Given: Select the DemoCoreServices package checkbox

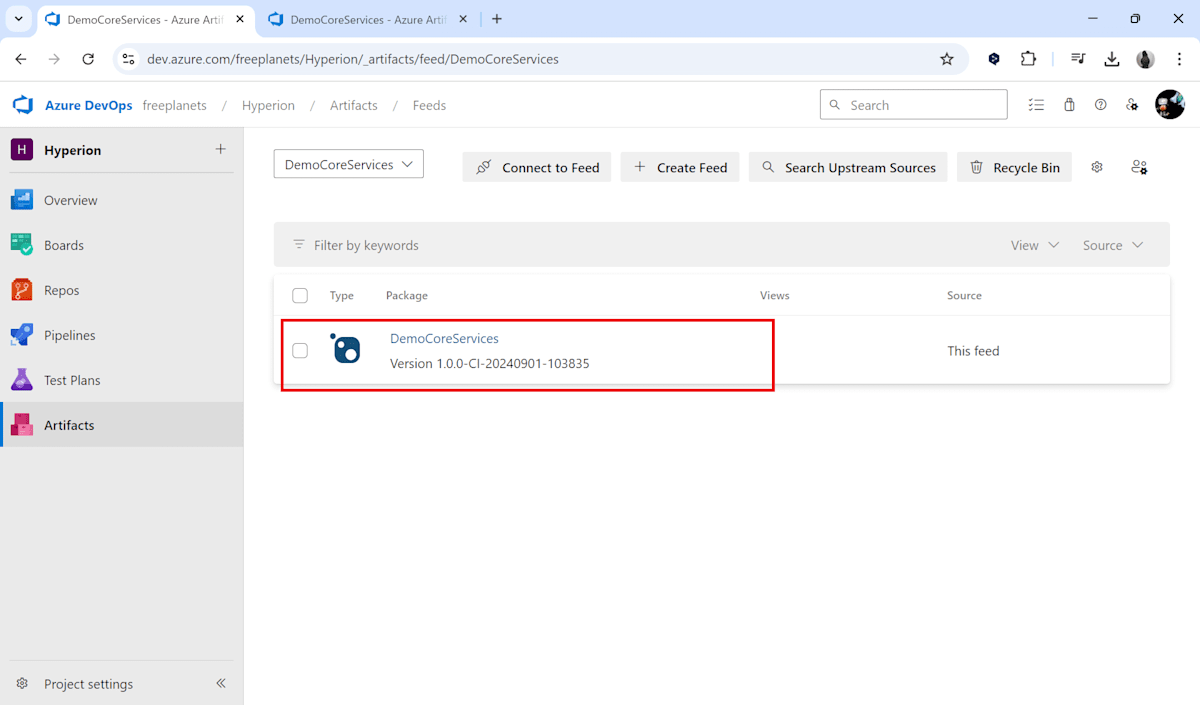Looking at the screenshot, I should pyautogui.click(x=300, y=351).
